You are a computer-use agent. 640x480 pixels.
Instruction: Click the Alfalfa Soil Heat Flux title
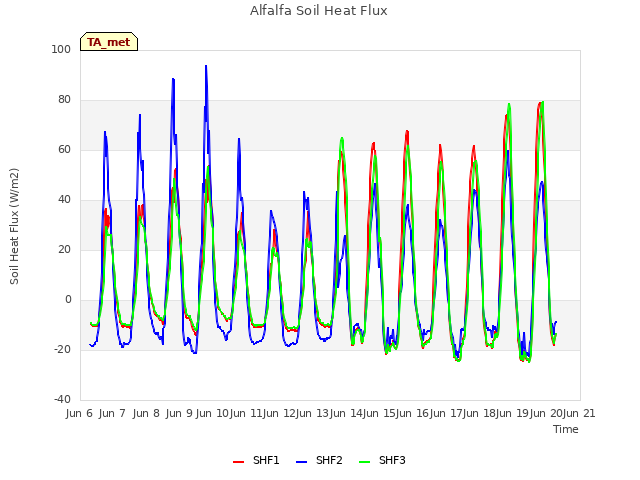[319, 11]
